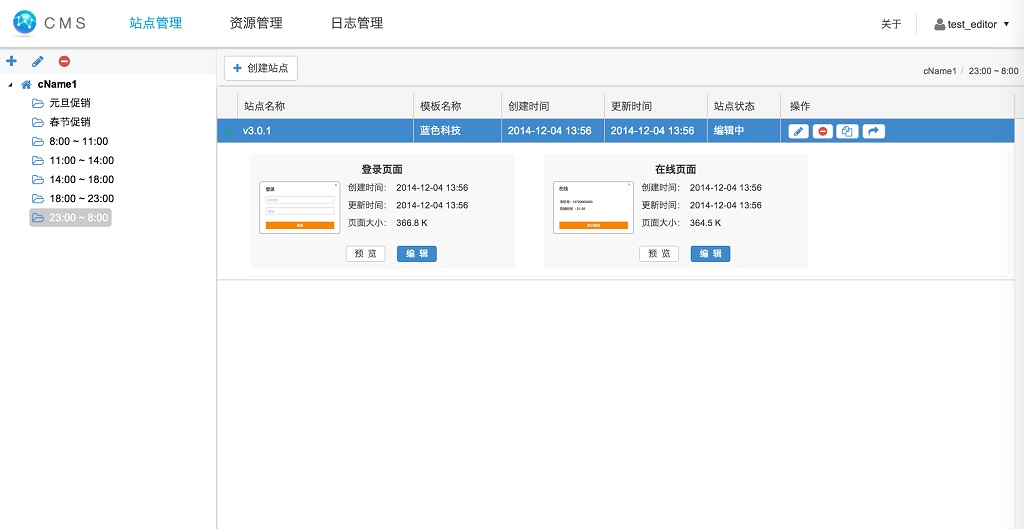Open the 关于 link

tap(891, 24)
